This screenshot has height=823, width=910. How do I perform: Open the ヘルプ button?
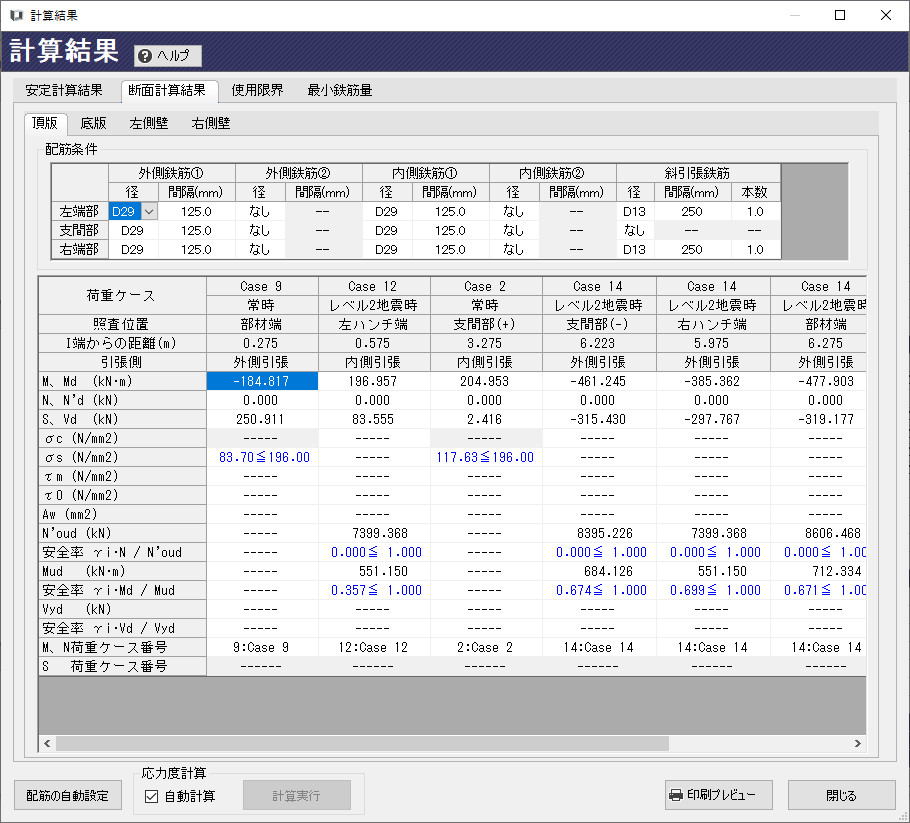pyautogui.click(x=168, y=56)
